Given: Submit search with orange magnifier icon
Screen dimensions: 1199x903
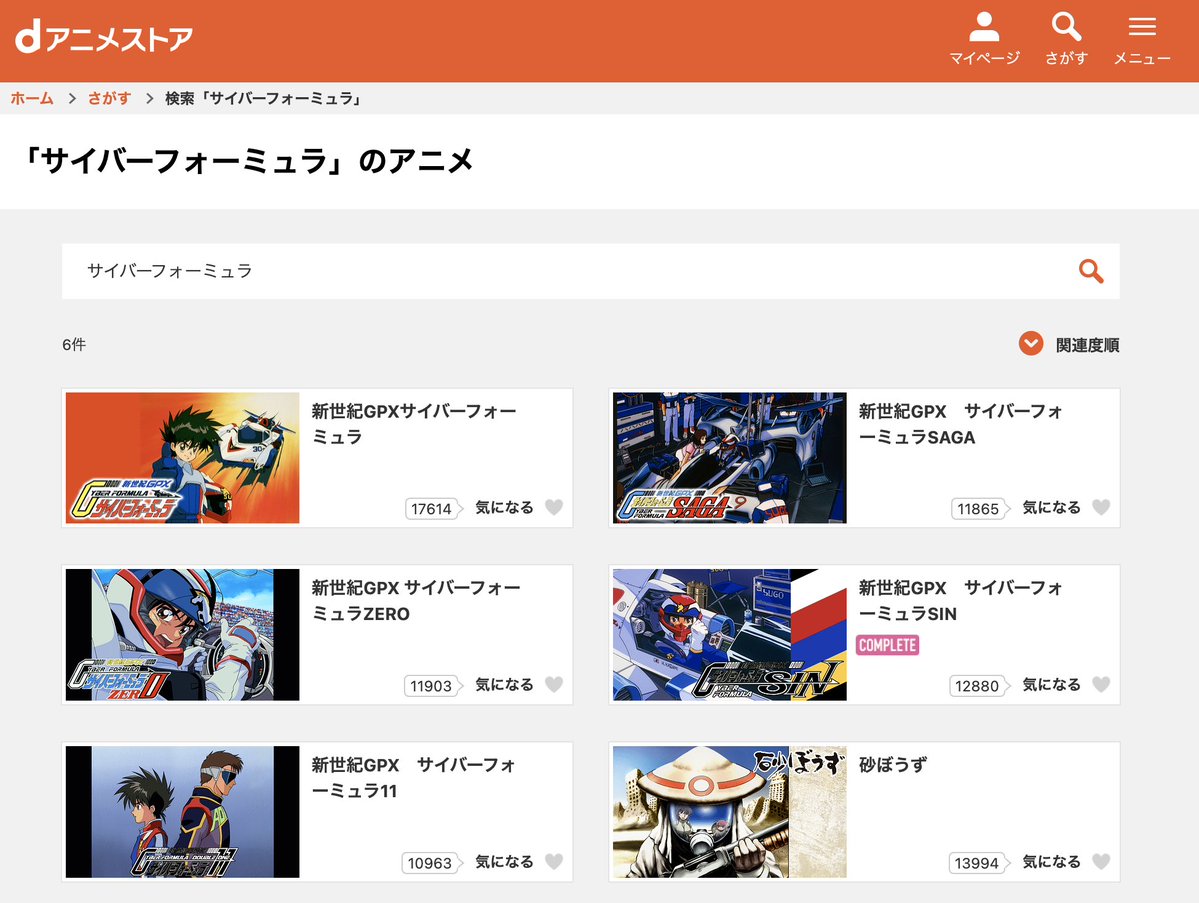Looking at the screenshot, I should tap(1090, 271).
